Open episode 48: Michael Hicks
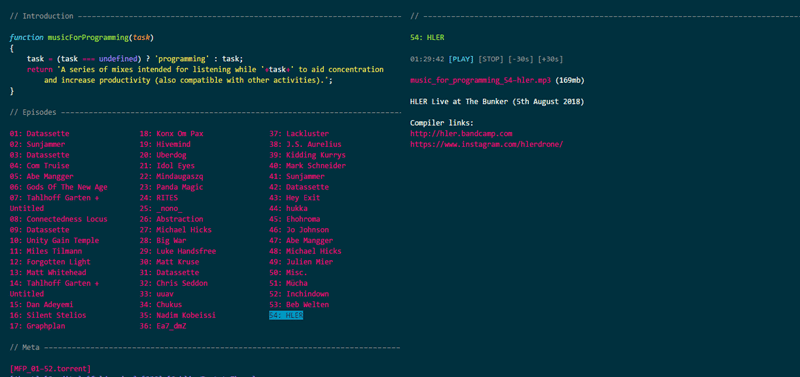This screenshot has height=377, width=800. [x=305, y=252]
